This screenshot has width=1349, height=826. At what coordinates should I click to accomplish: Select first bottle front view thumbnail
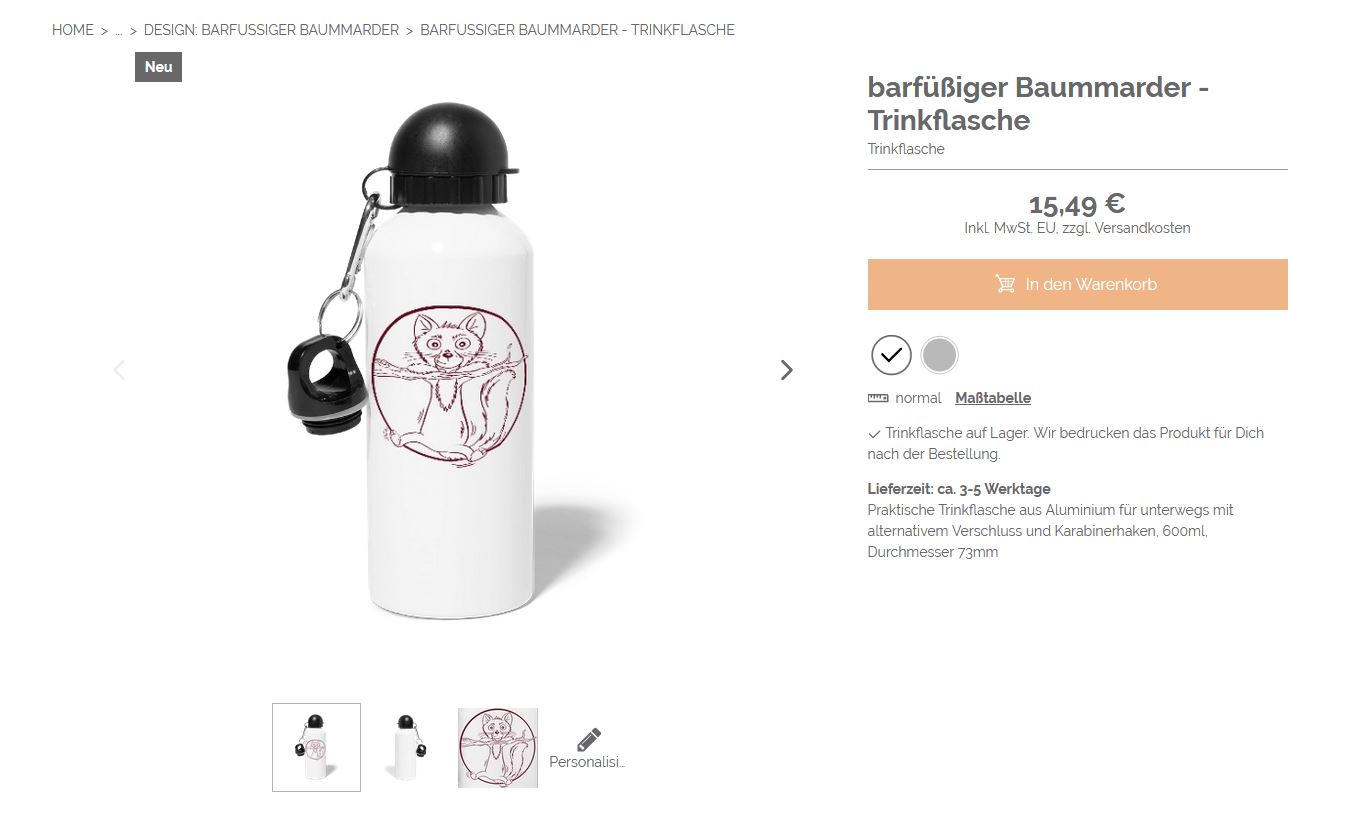coord(316,747)
